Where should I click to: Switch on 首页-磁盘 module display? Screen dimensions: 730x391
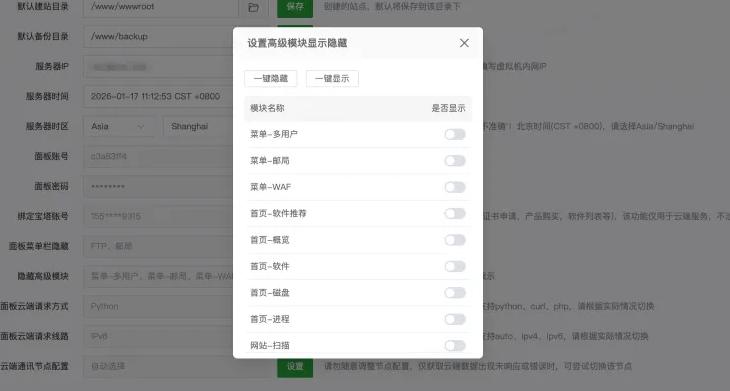(455, 293)
